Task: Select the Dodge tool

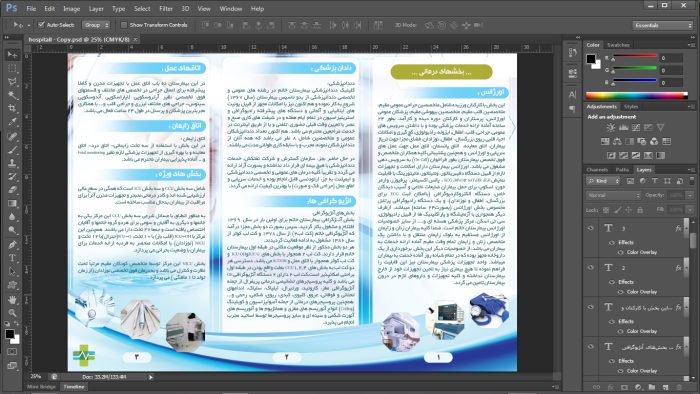Action: coord(12,230)
